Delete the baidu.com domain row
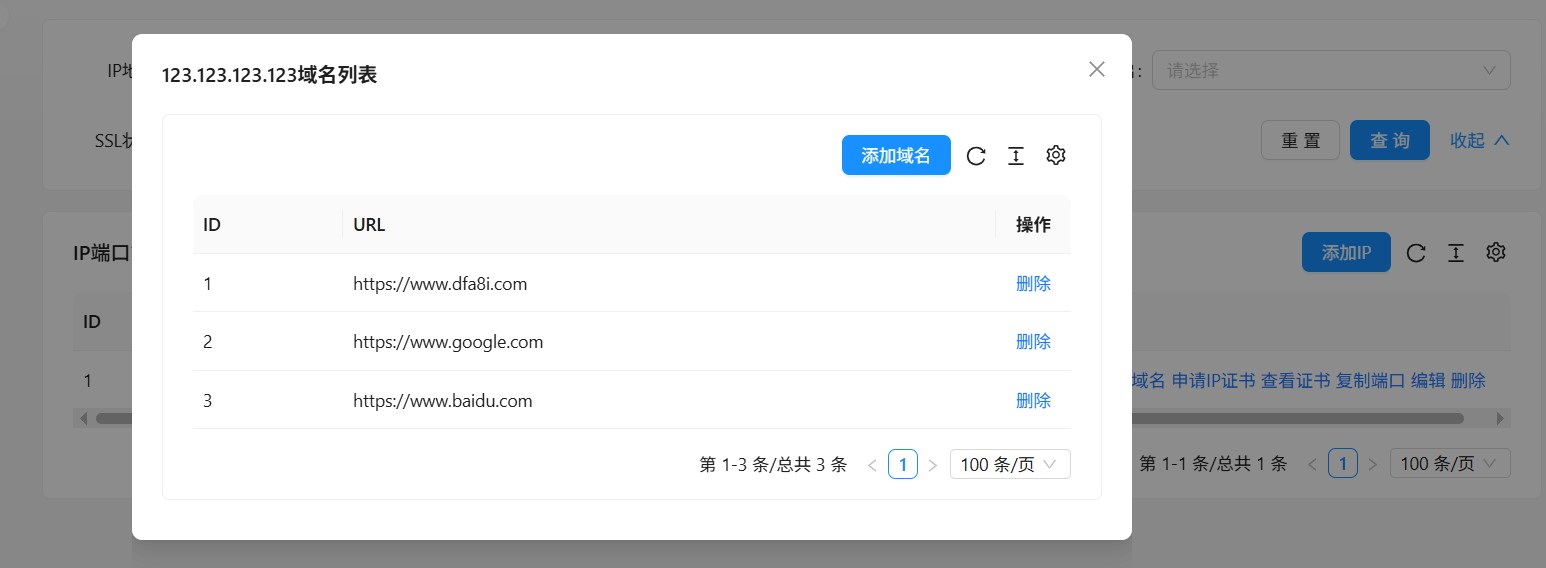Screen dimensions: 1546x568 [1033, 401]
